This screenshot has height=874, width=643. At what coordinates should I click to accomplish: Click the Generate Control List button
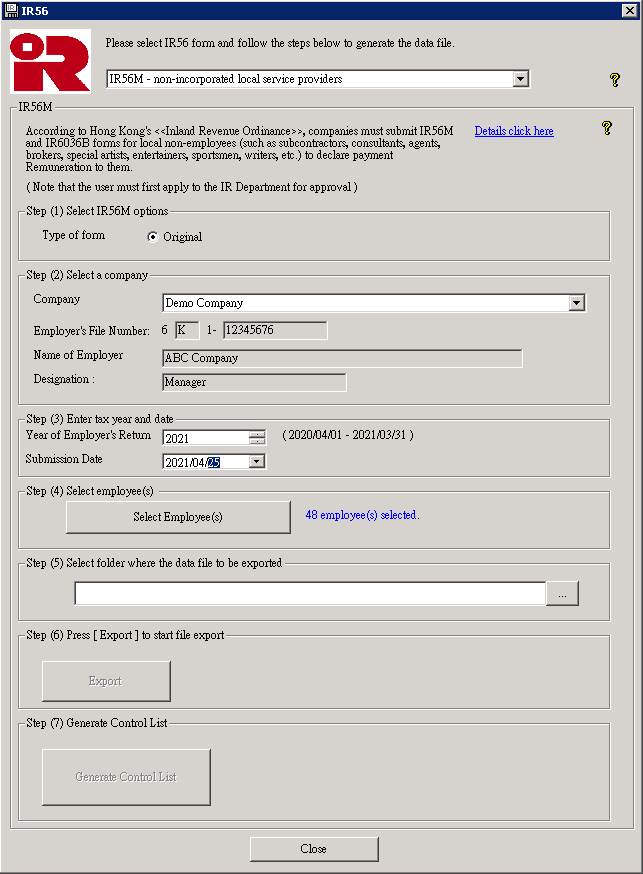(x=126, y=777)
